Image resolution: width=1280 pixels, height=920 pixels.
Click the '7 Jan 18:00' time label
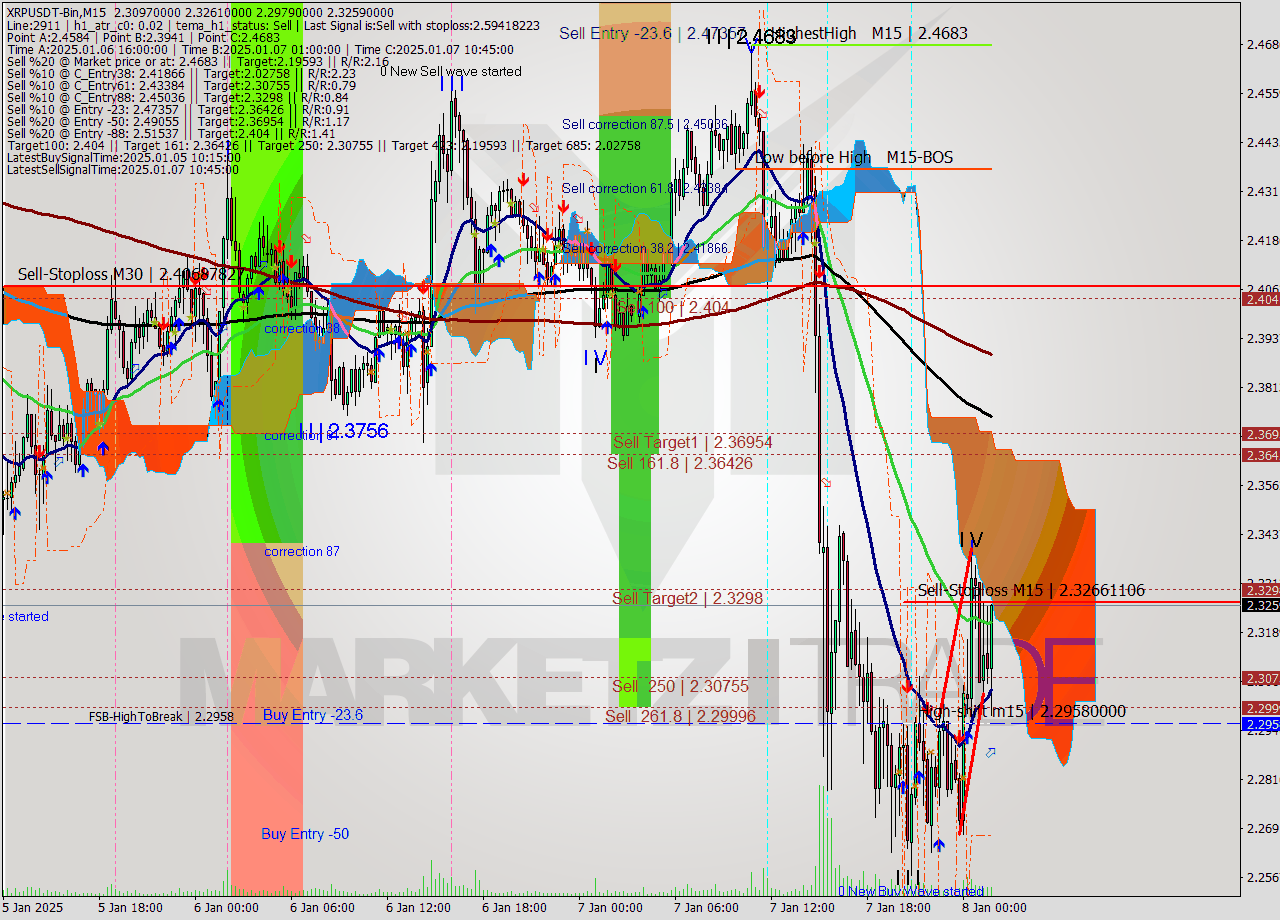(898, 908)
